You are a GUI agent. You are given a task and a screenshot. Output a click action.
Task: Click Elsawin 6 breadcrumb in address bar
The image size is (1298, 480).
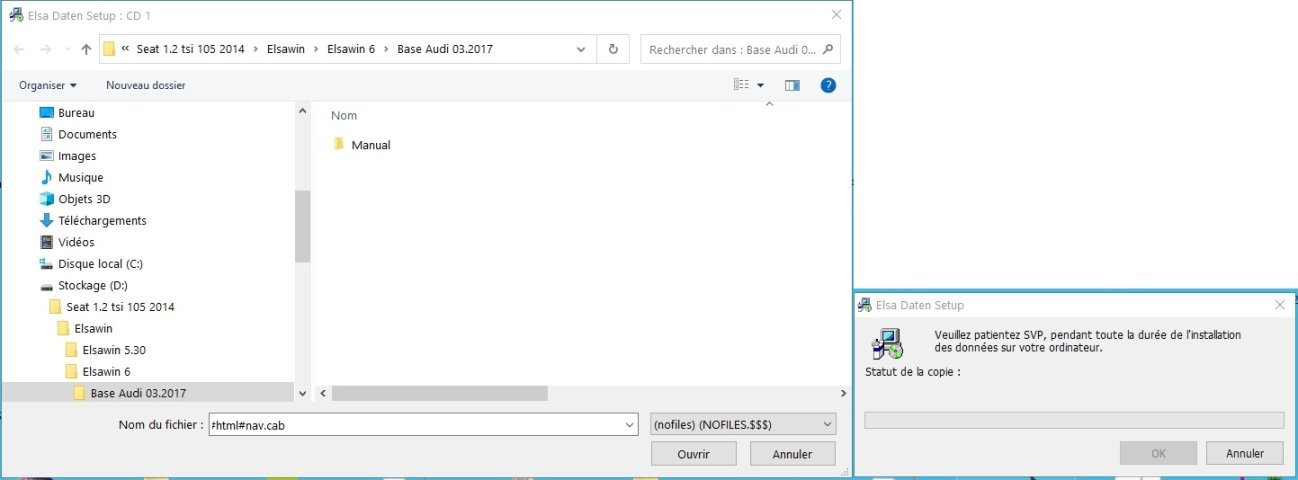351,49
